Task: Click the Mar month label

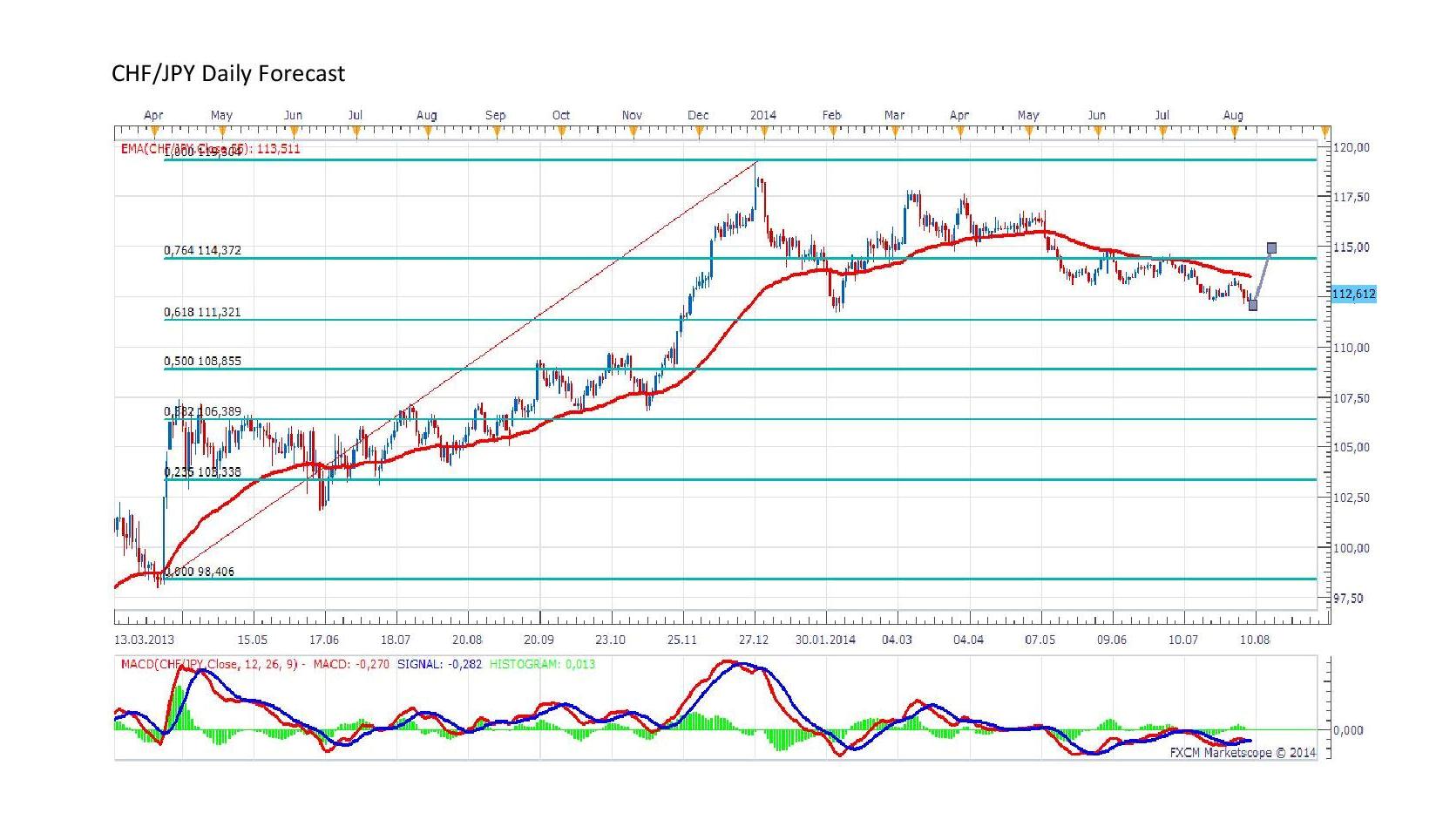Action: 894,115
